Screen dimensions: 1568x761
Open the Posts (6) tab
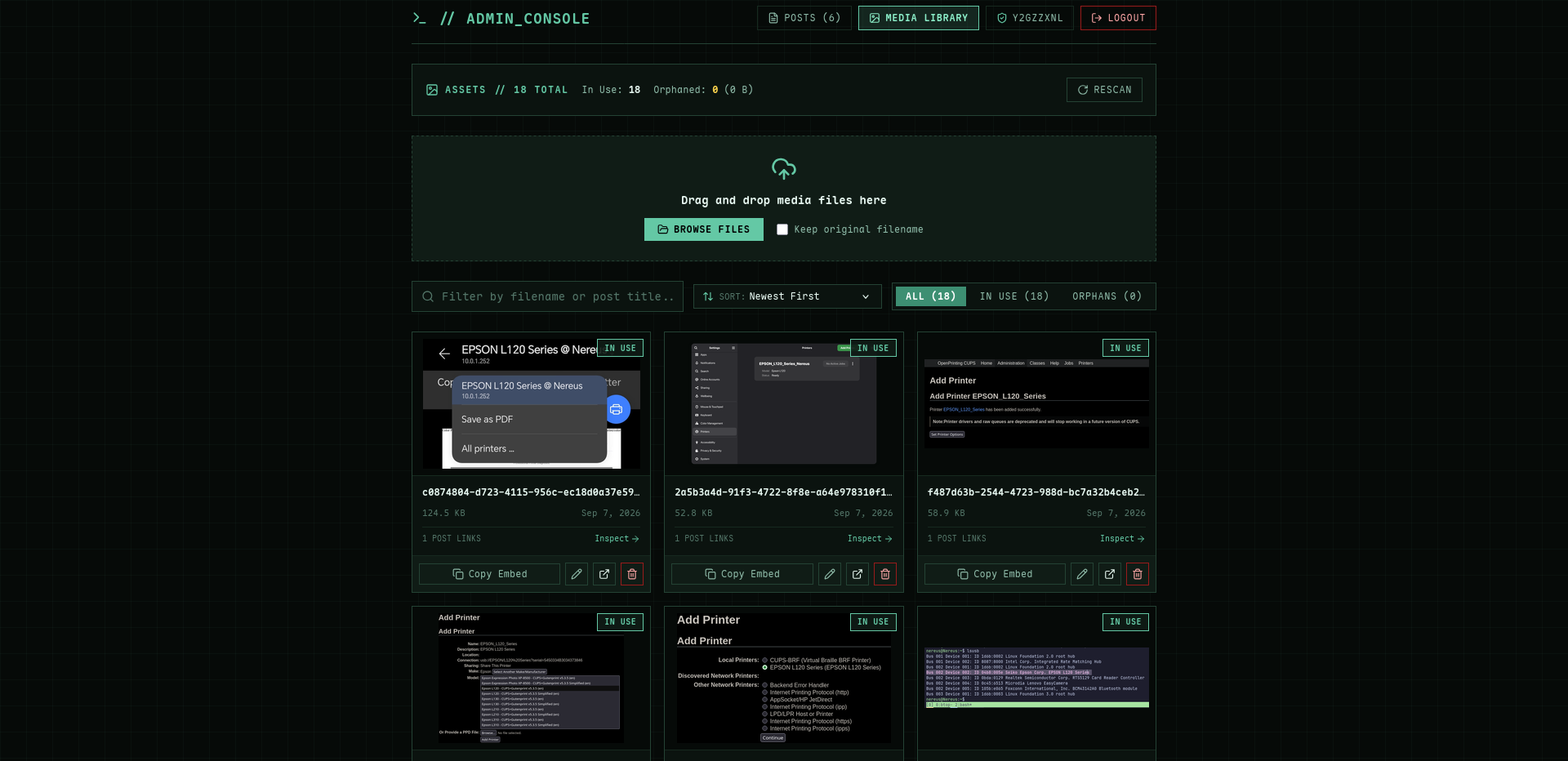click(804, 18)
